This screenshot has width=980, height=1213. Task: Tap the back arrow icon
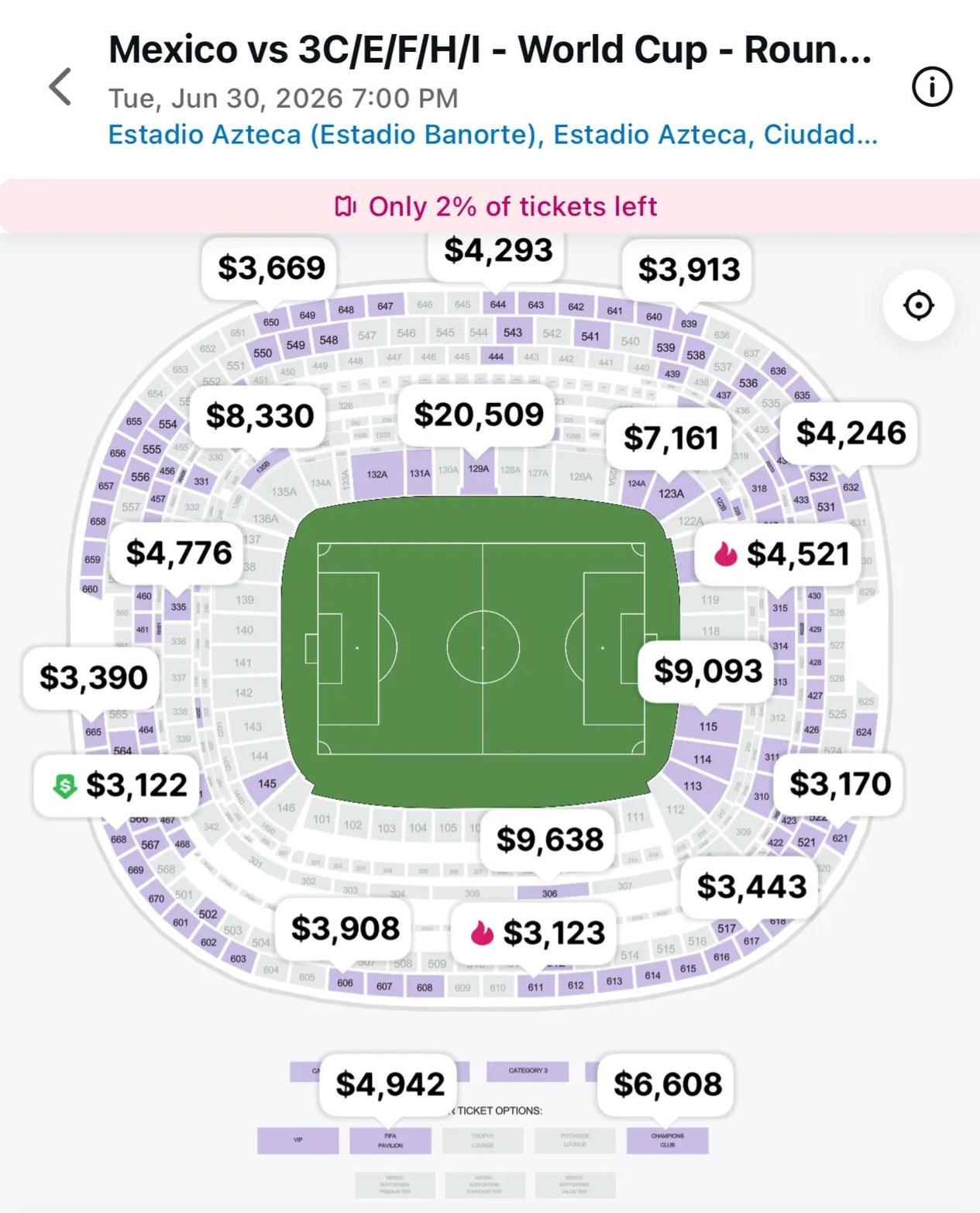click(60, 86)
